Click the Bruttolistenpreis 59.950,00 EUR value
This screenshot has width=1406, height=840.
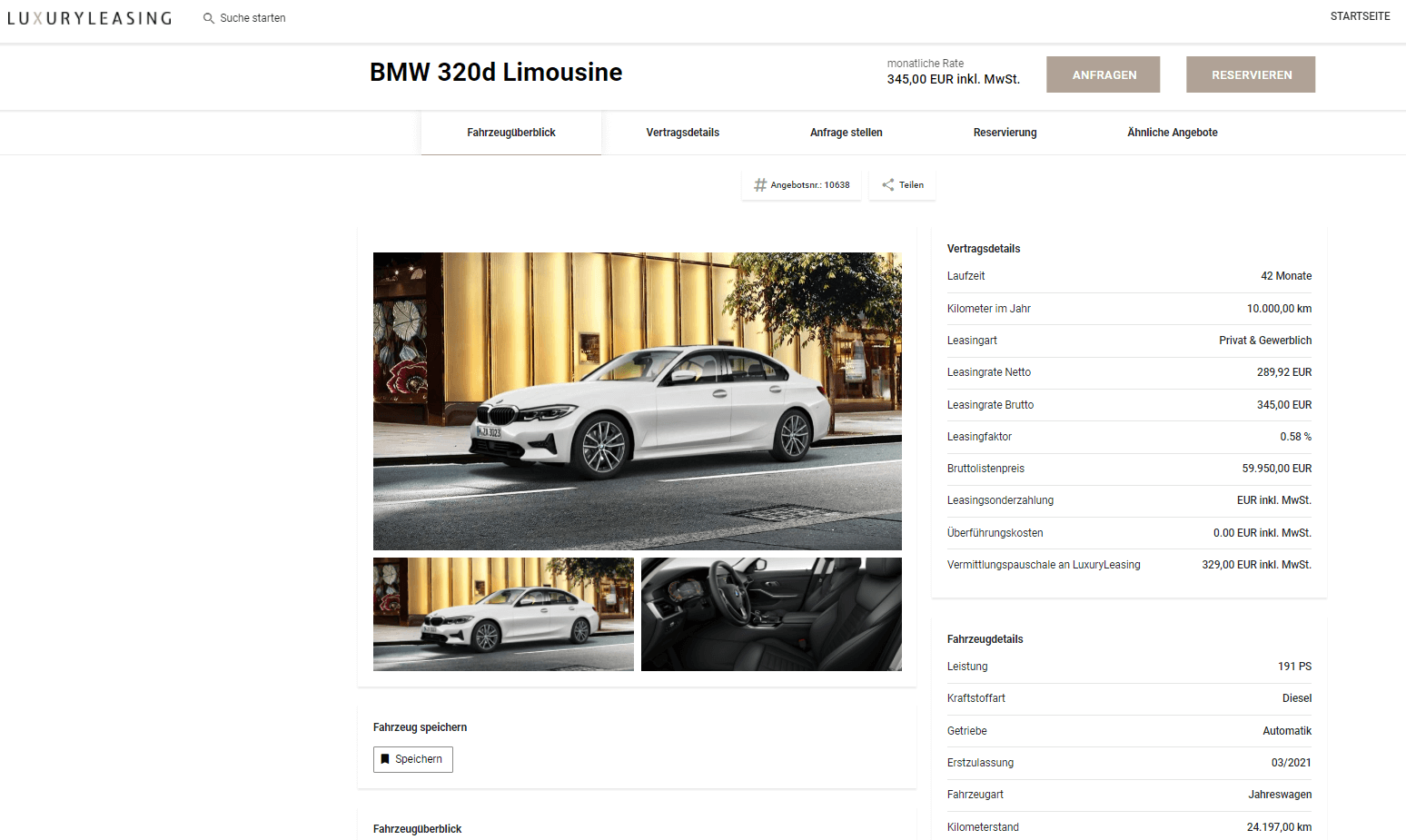coord(1277,469)
